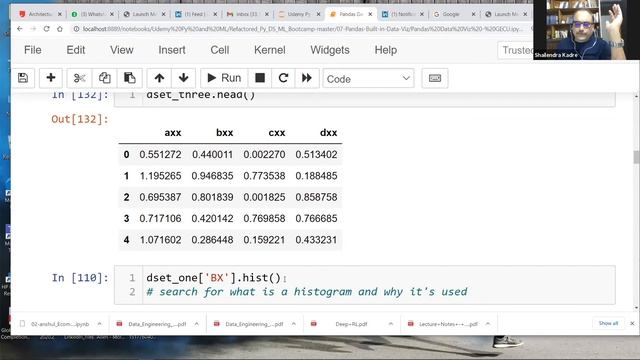Expand options for the Lecture+Notes pdf download
The width and height of the screenshot is (640, 360).
coord(488,324)
